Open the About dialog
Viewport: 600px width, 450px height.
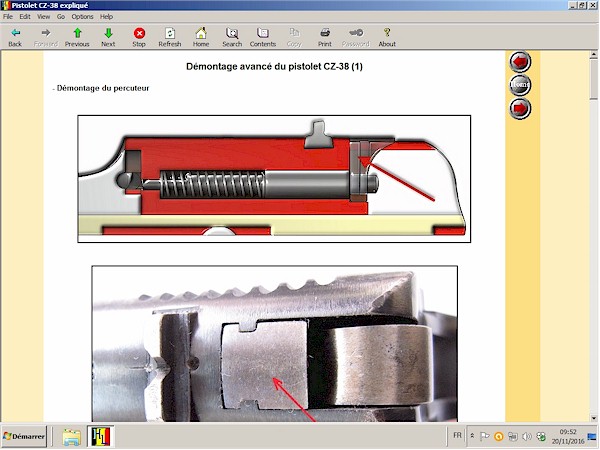click(x=387, y=38)
